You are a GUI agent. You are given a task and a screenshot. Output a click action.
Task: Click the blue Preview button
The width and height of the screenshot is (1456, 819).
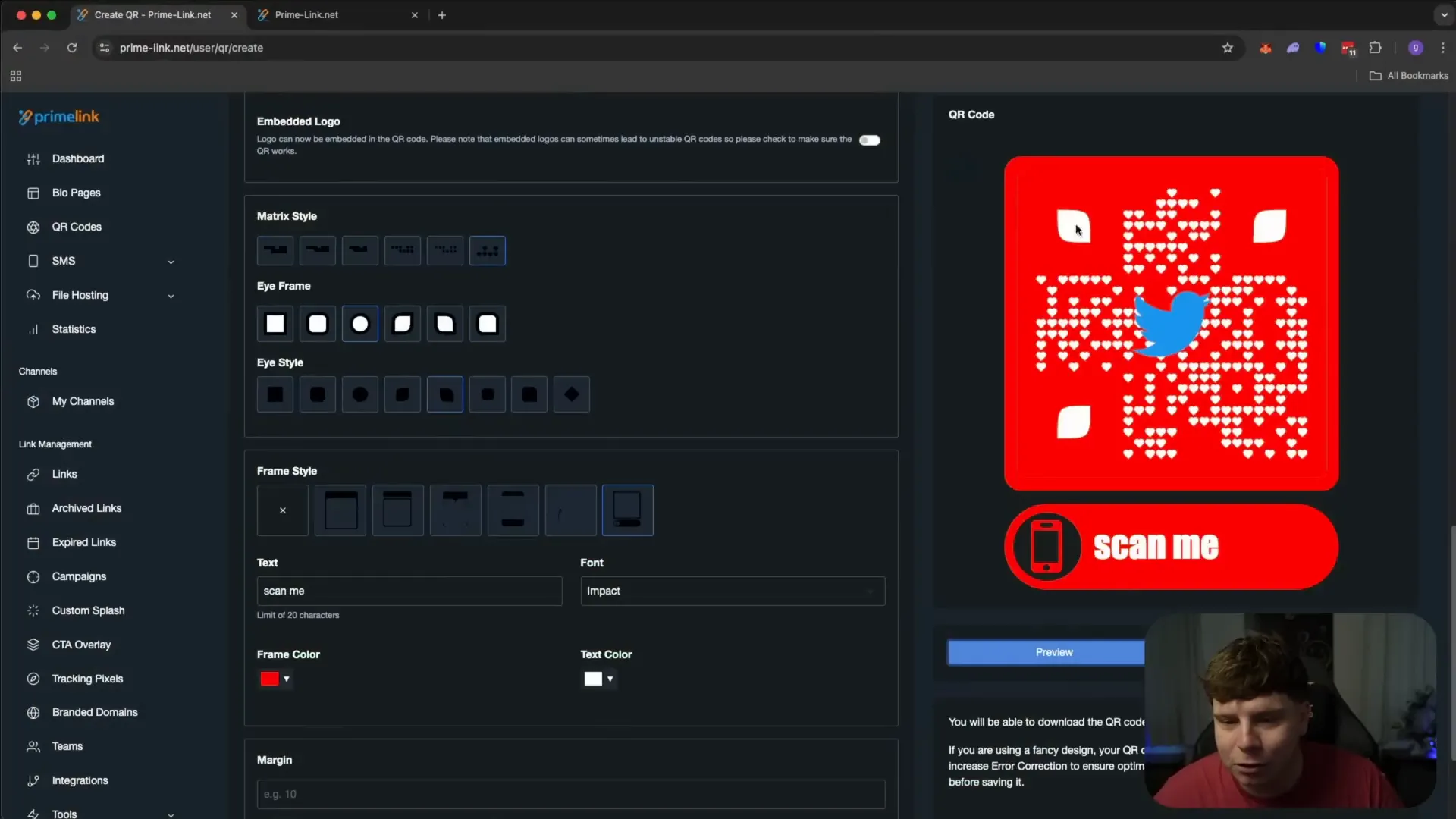coord(1046,652)
